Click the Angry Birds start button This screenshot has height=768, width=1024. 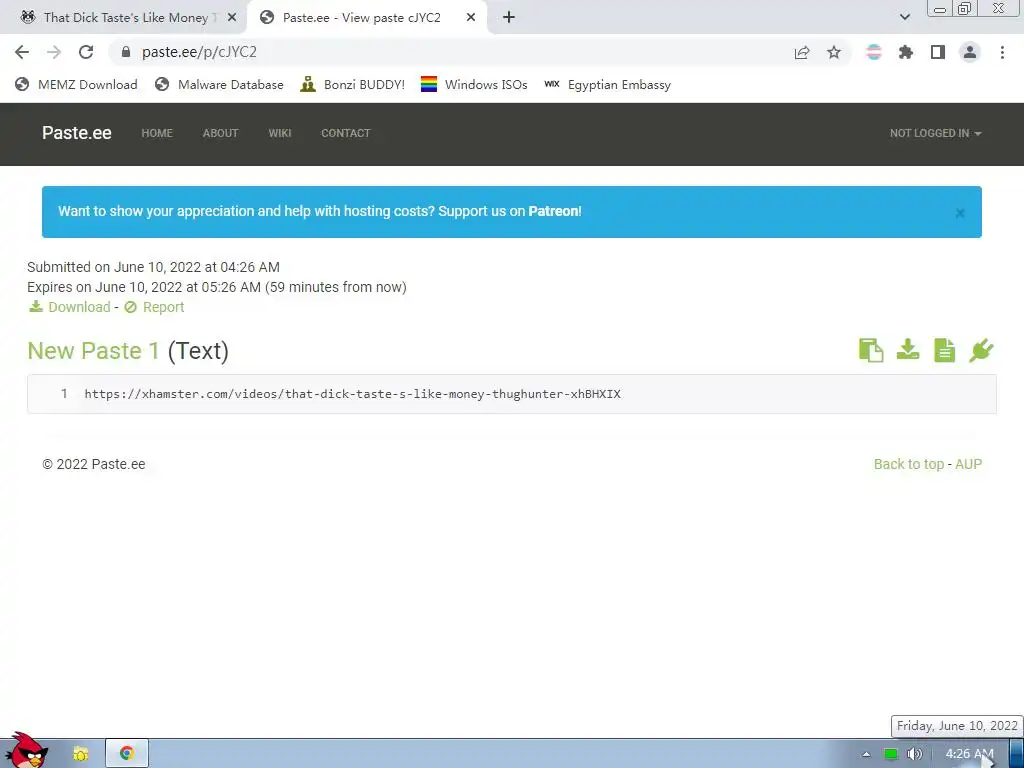(x=27, y=751)
